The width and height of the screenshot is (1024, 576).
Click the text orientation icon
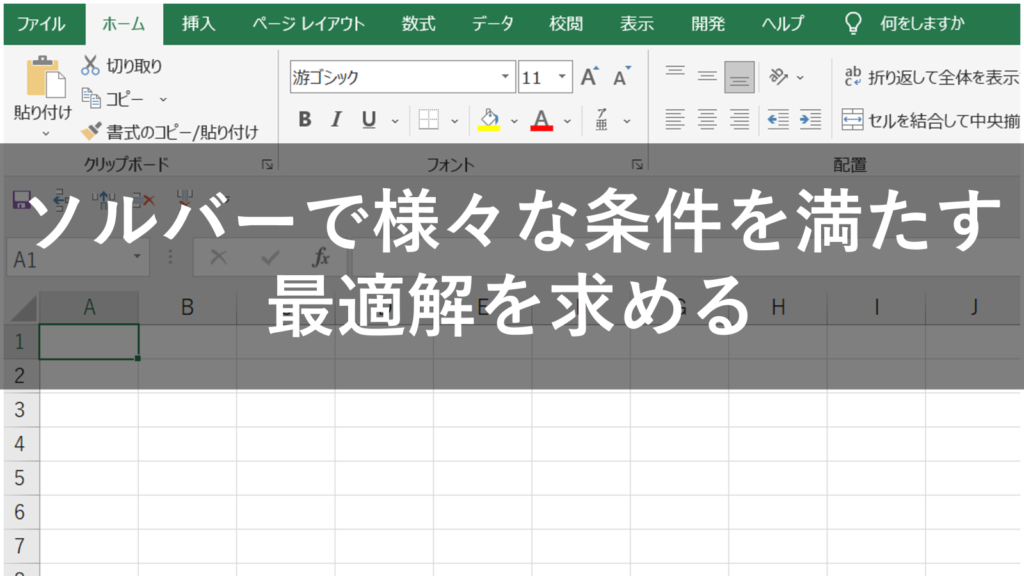(x=778, y=77)
